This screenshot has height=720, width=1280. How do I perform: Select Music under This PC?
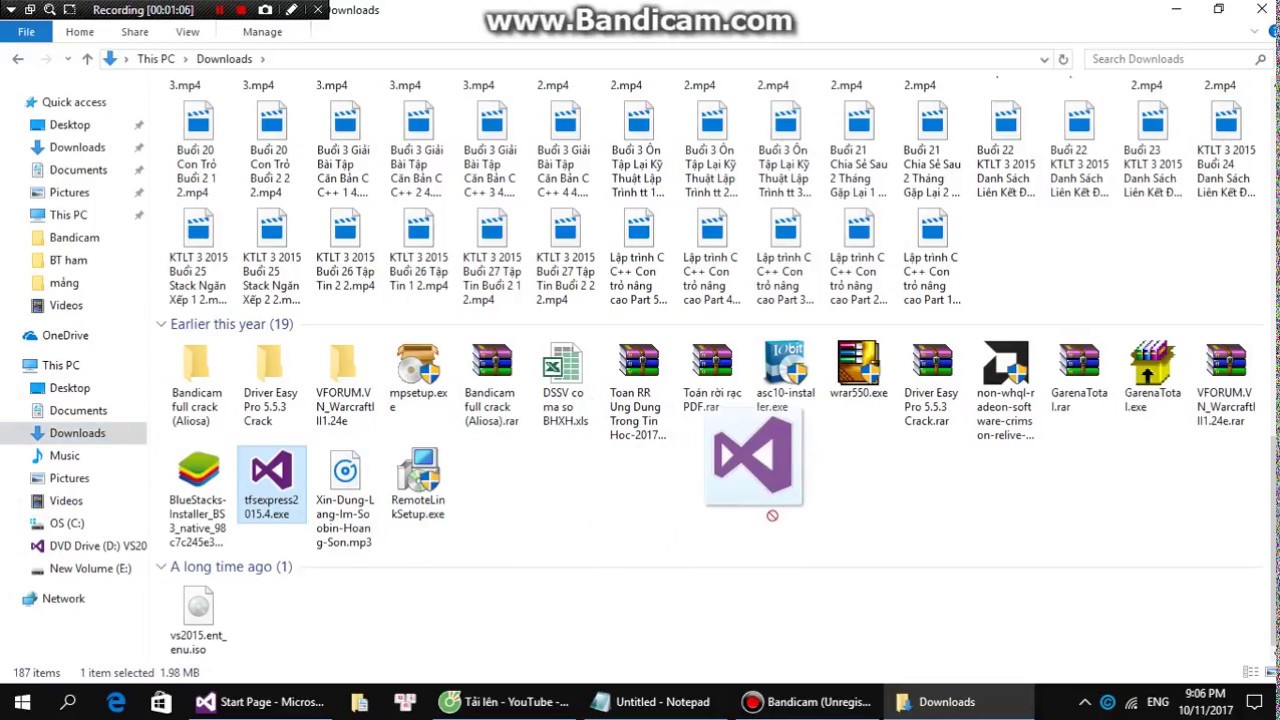[64, 455]
